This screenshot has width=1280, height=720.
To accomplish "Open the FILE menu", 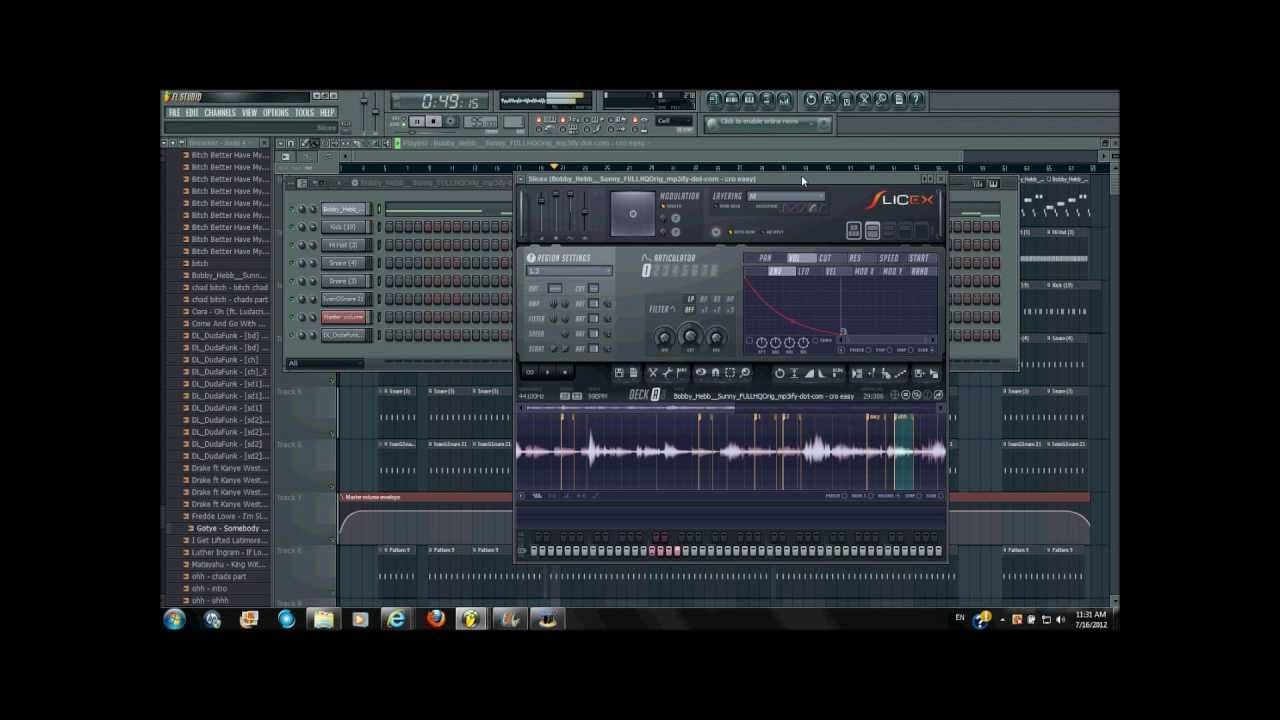I will coord(174,113).
